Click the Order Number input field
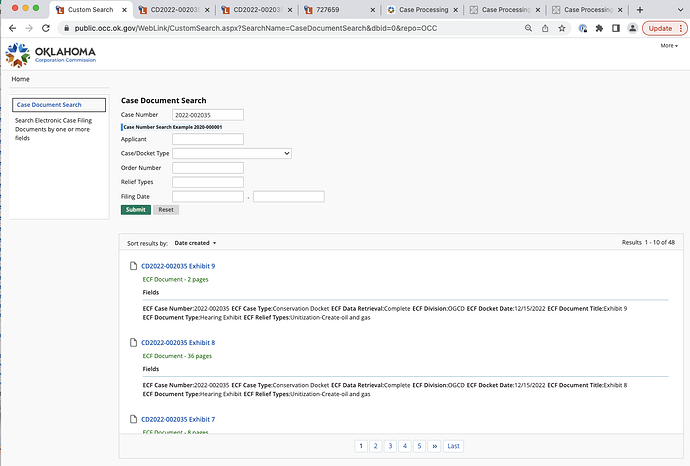The image size is (690, 466). (x=208, y=168)
